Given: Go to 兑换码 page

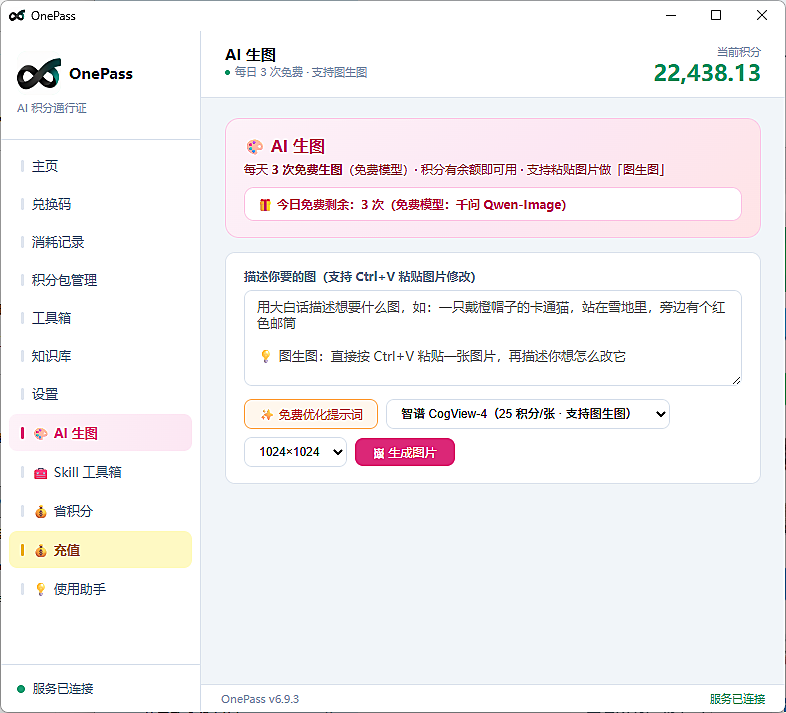Looking at the screenshot, I should click(51, 204).
